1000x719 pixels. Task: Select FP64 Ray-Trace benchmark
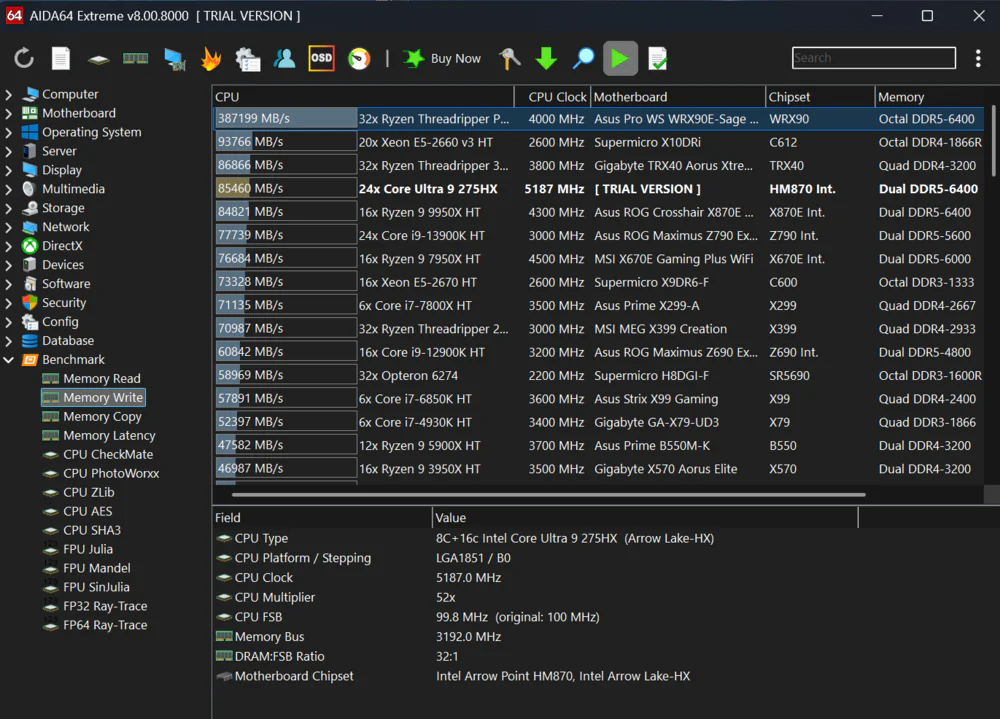click(x=104, y=625)
